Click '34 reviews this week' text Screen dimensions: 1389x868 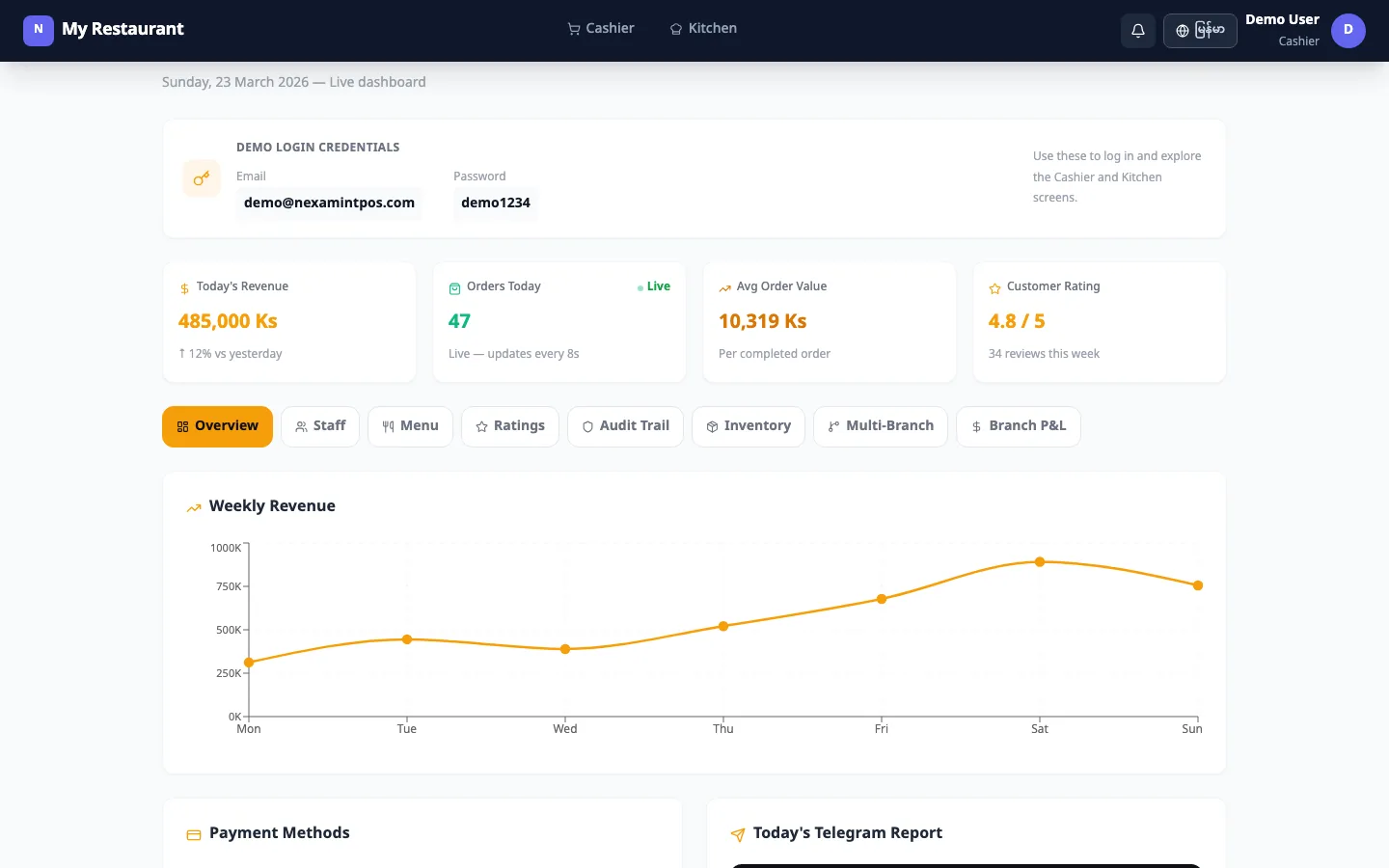point(1044,354)
